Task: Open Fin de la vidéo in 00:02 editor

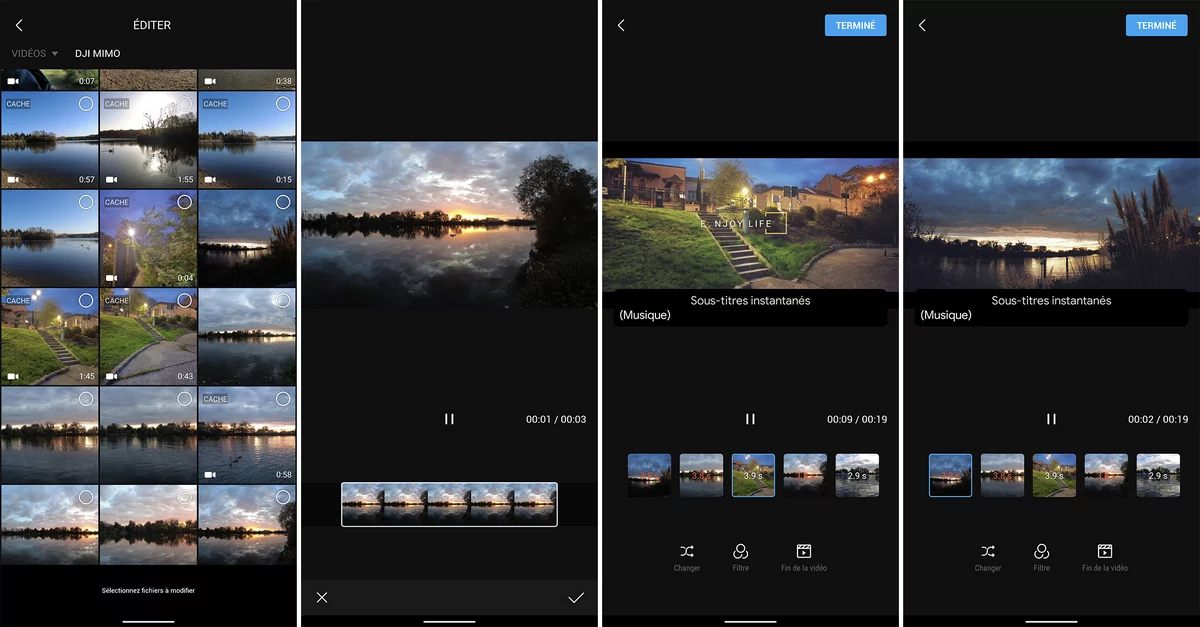Action: pos(1105,557)
